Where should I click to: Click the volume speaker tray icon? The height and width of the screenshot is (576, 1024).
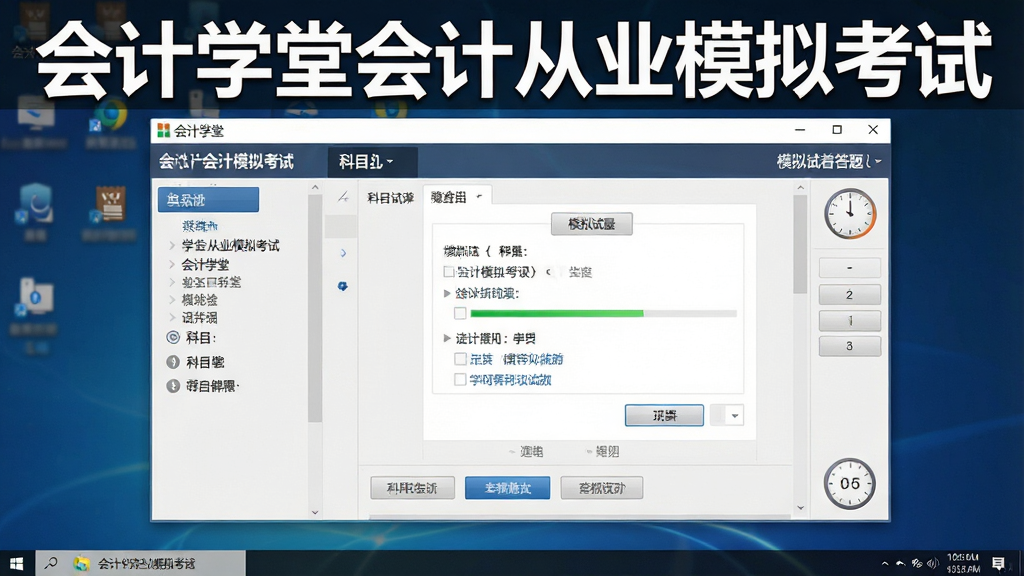933,563
